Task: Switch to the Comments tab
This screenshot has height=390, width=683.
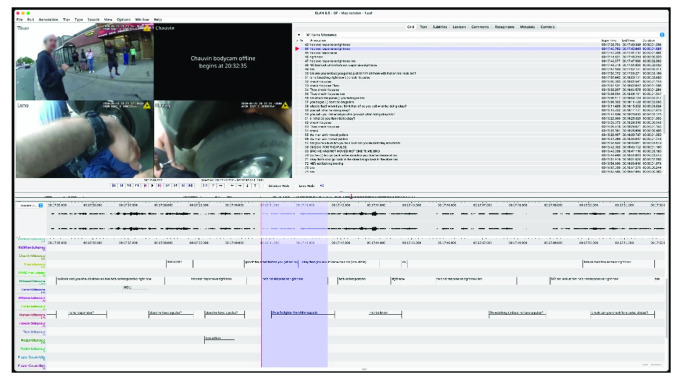Action: (480, 27)
